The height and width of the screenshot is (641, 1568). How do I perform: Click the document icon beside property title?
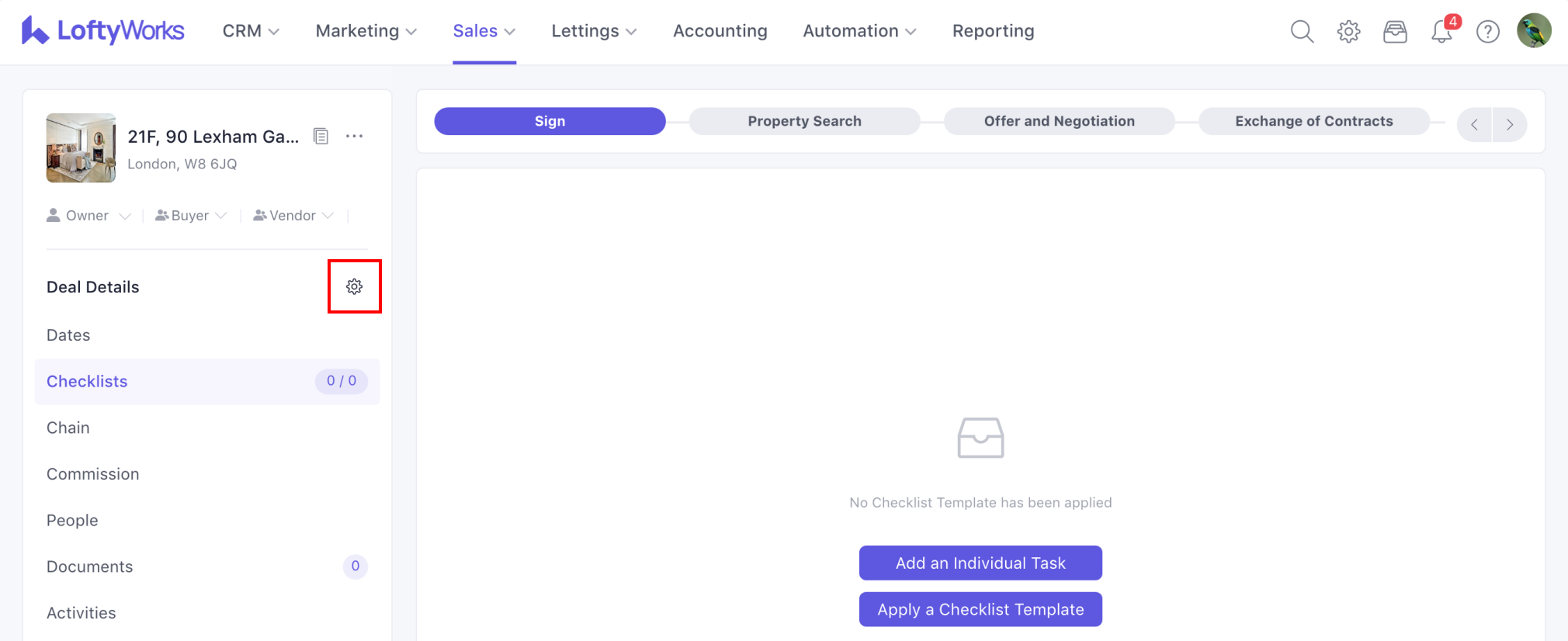tap(321, 137)
